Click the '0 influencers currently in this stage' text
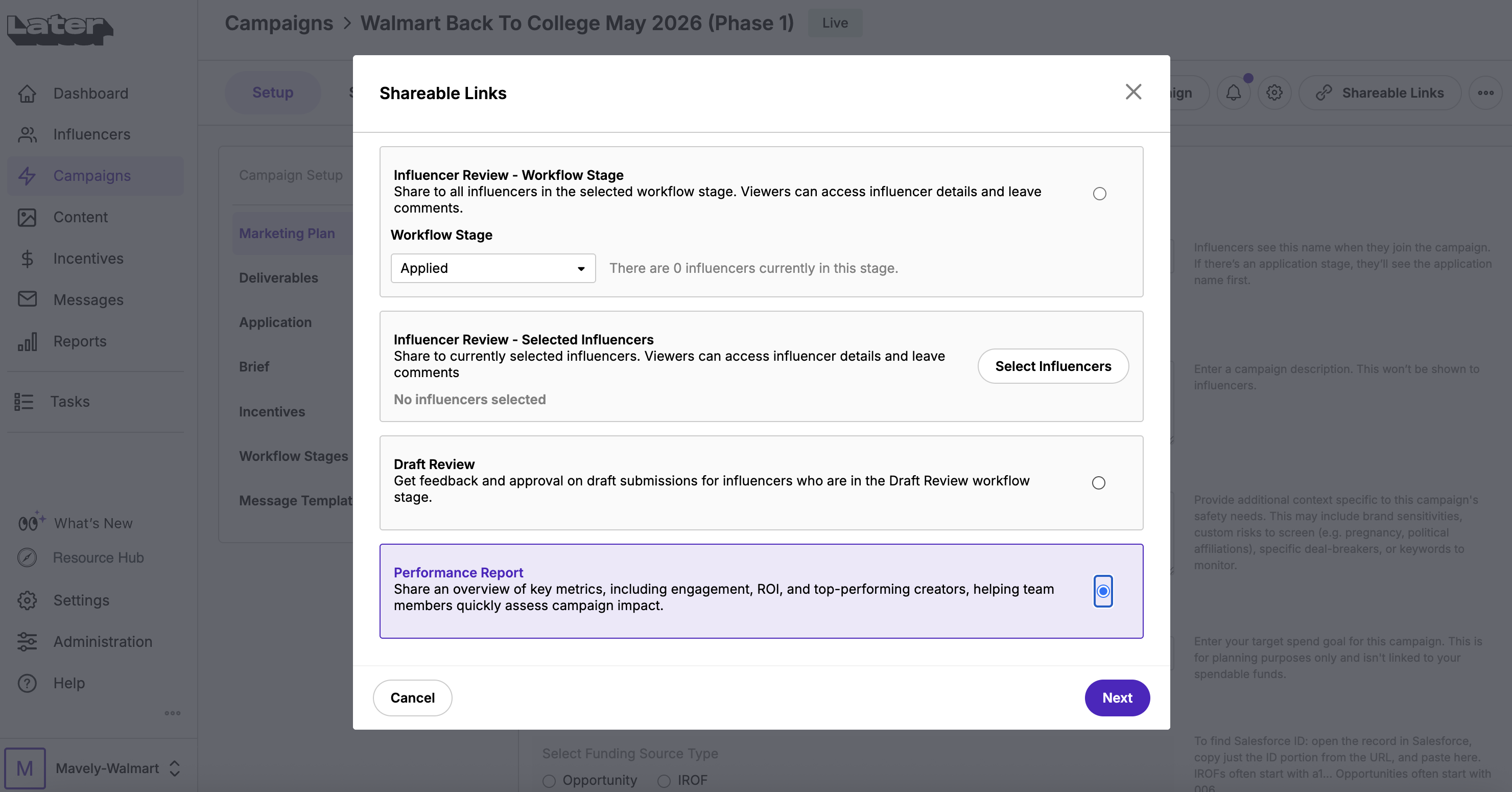Screen dimensions: 1512x792 pyautogui.click(x=753, y=268)
